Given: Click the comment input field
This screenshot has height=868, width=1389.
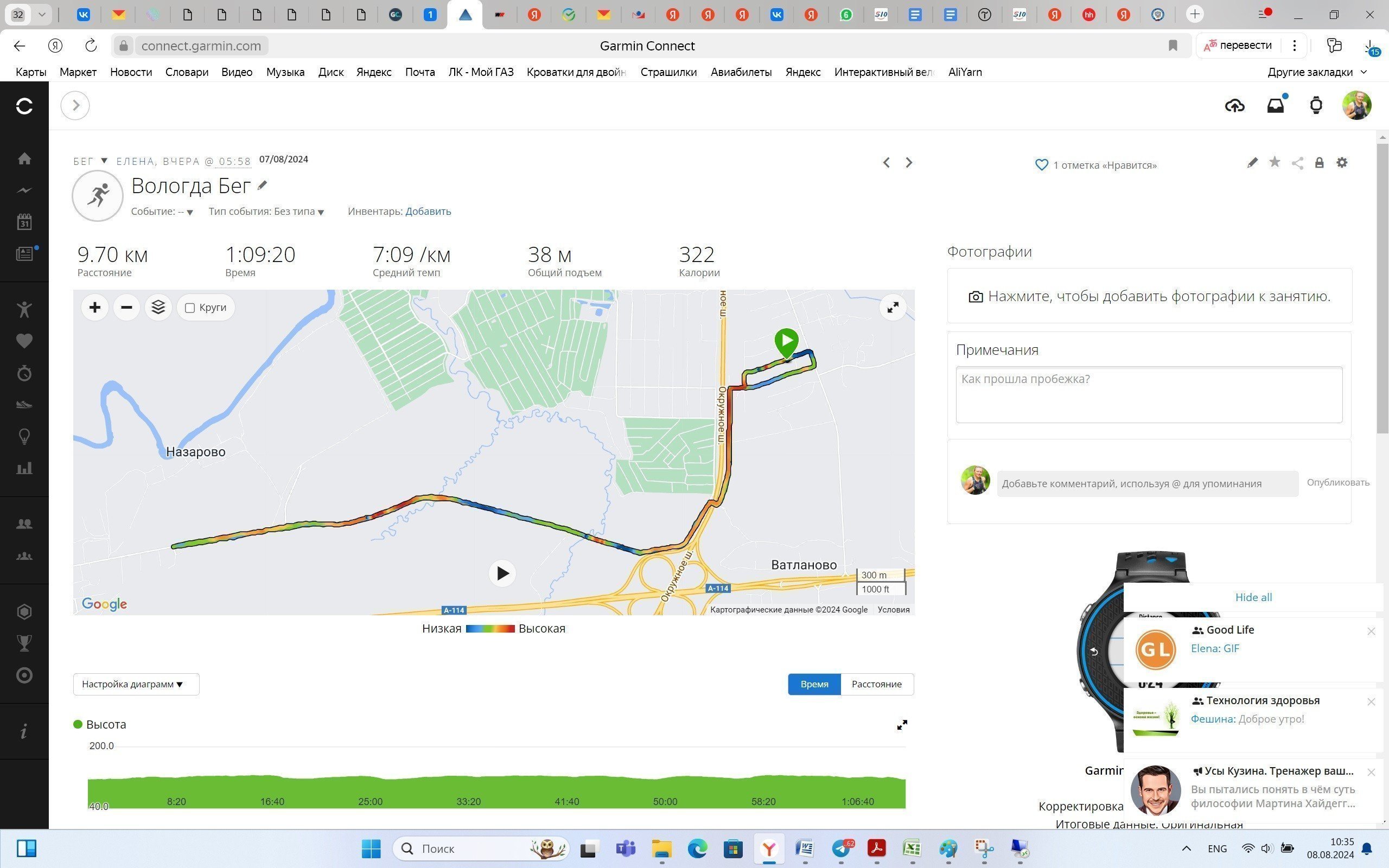Looking at the screenshot, I should click(1148, 483).
